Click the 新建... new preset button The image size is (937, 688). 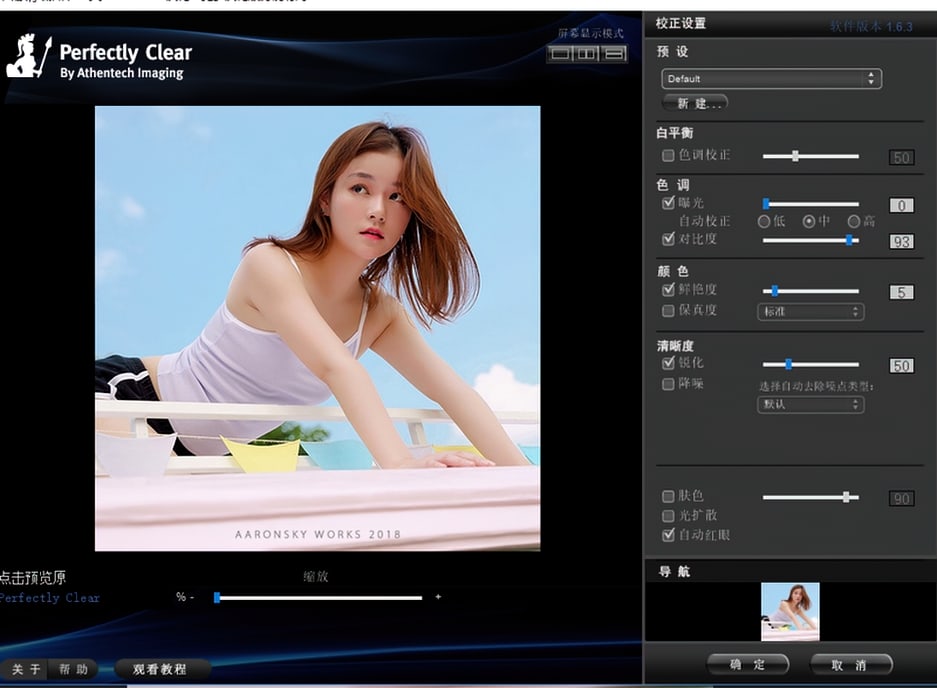[694, 103]
